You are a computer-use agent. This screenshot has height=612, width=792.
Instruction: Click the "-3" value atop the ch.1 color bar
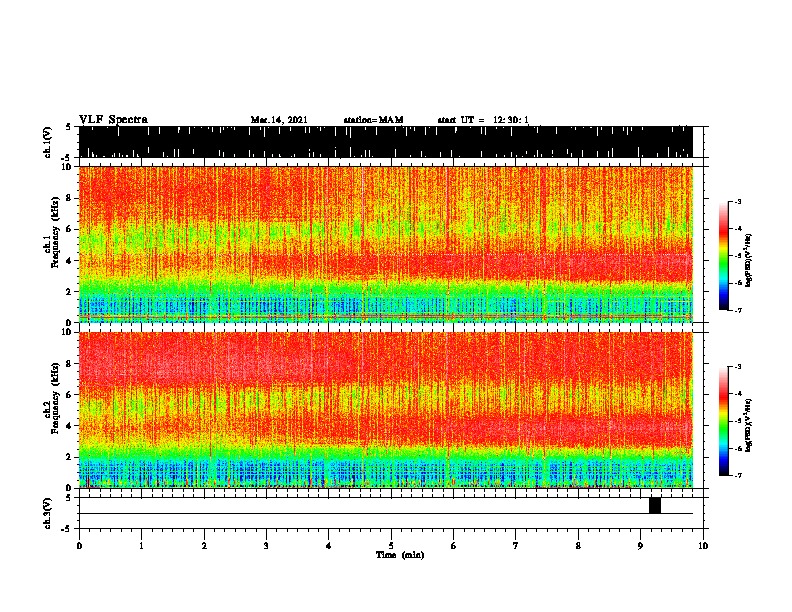click(737, 202)
